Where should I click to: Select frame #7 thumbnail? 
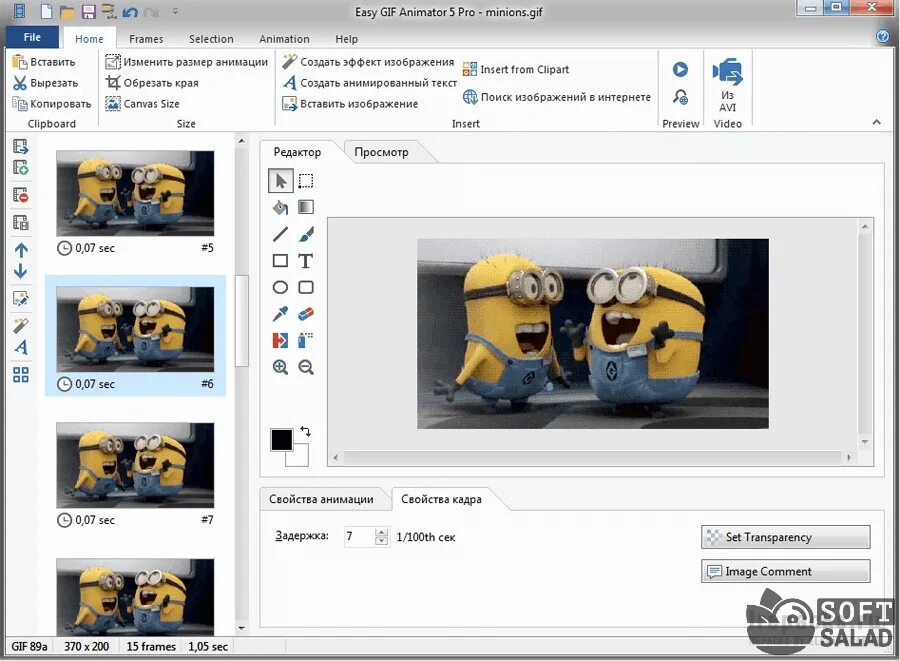click(135, 465)
